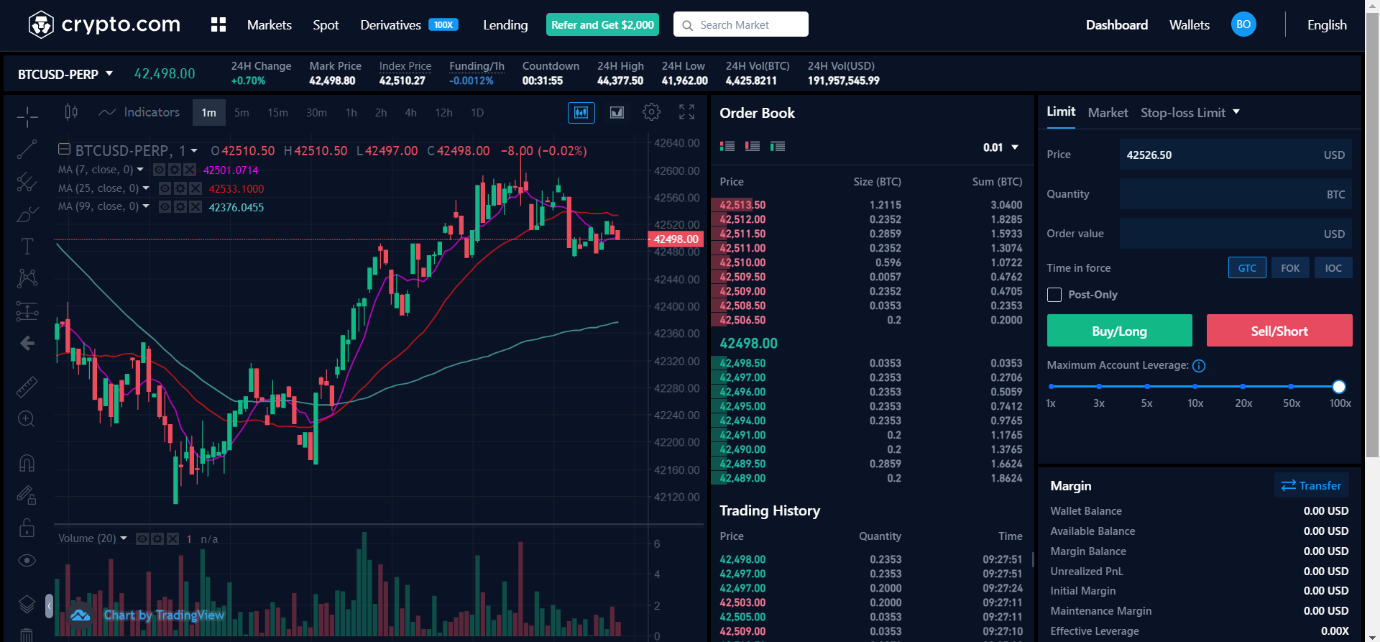
Task: Toggle magnet mode for drawings
Action: (x=27, y=463)
